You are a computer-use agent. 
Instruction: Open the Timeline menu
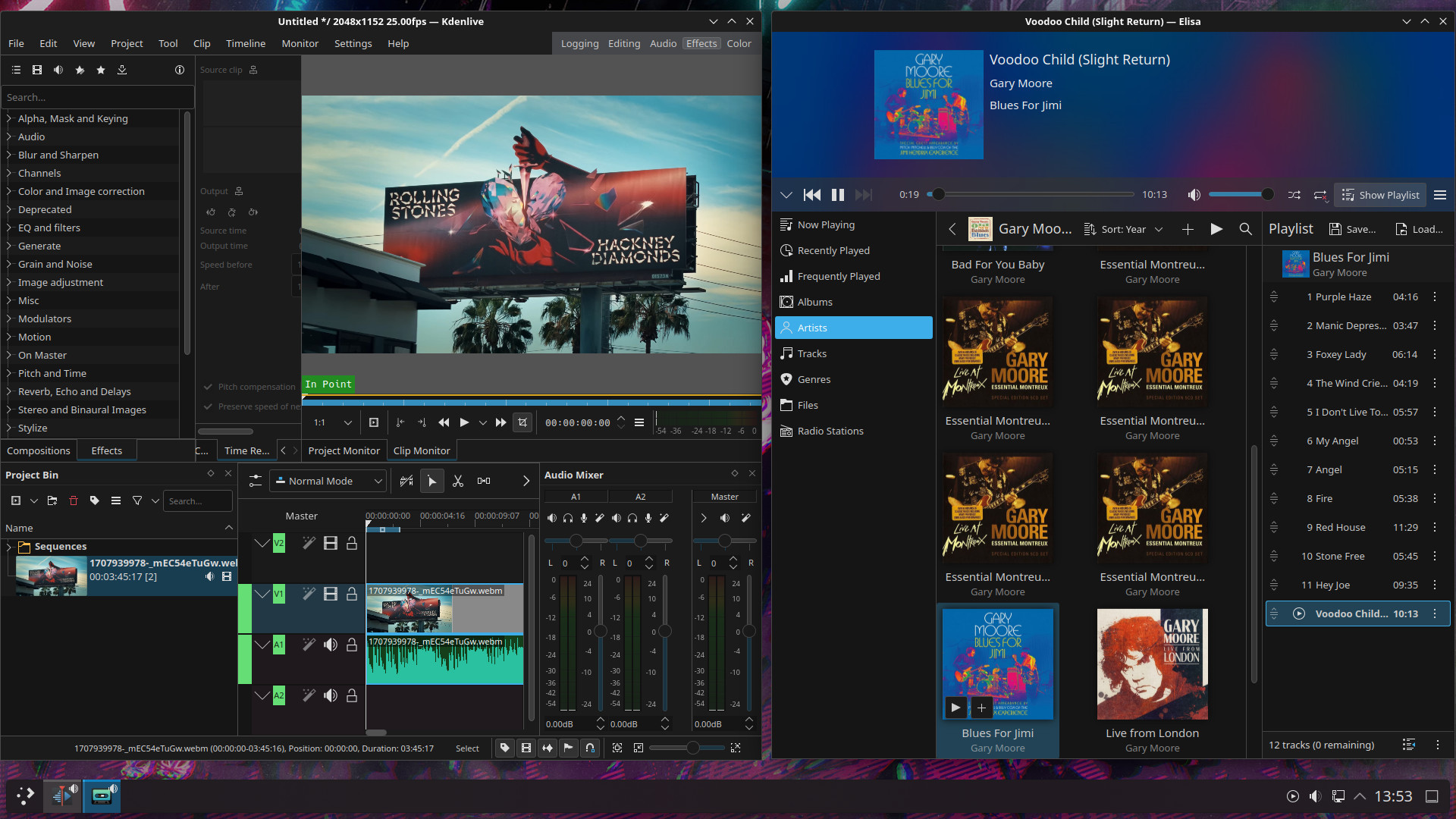pyautogui.click(x=246, y=43)
